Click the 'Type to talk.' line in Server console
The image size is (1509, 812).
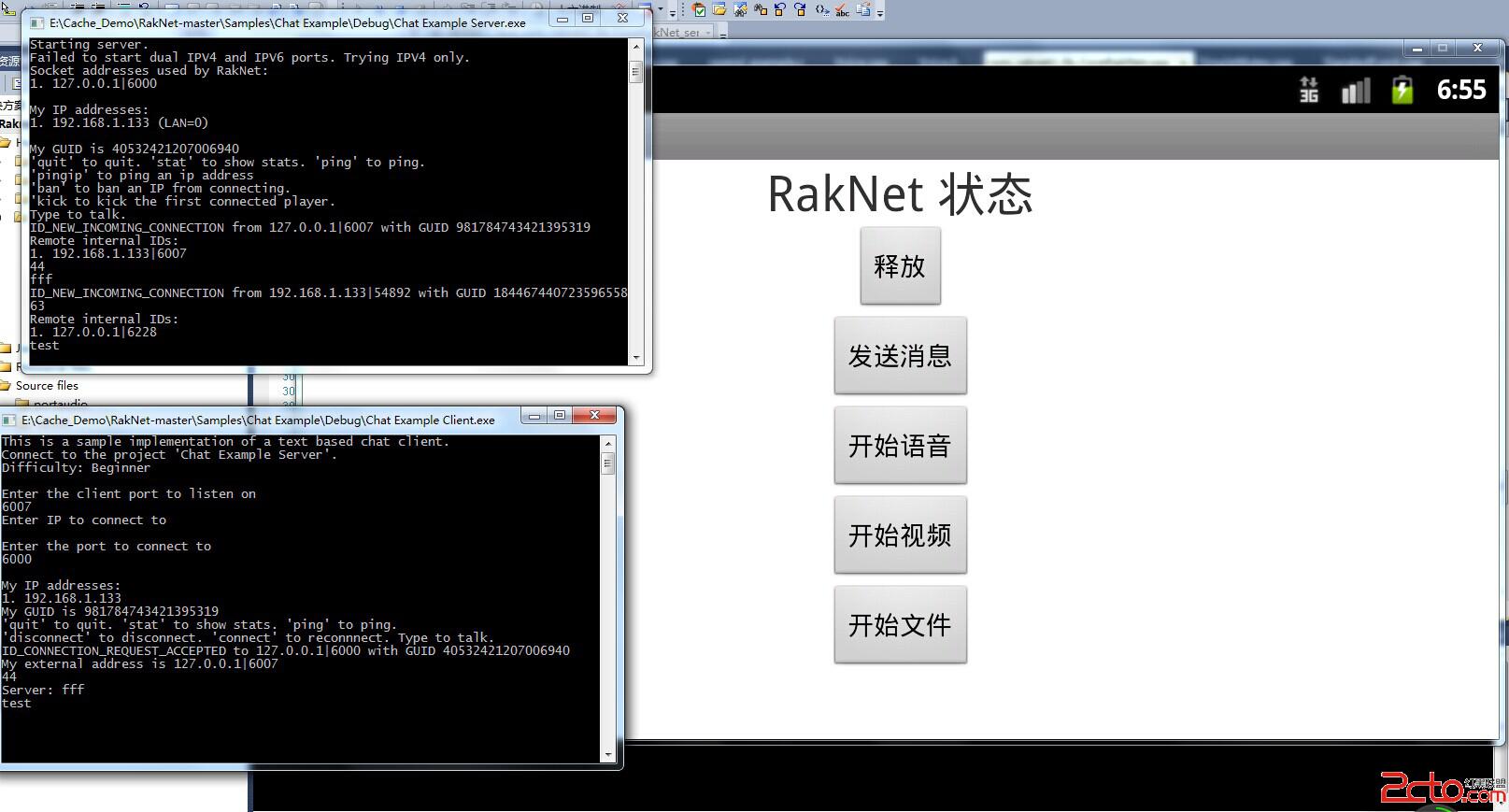click(x=78, y=214)
